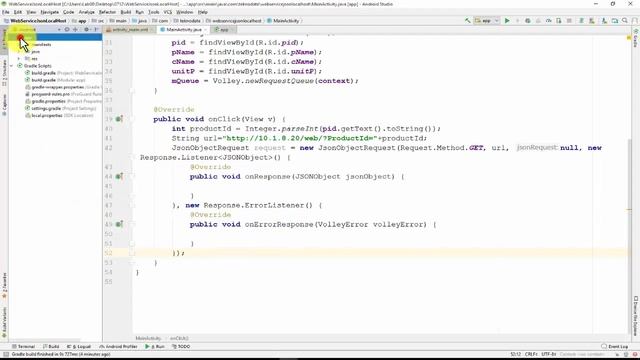Switch to the app editor tab
This screenshot has width=640, height=360.
pyautogui.click(x=222, y=30)
